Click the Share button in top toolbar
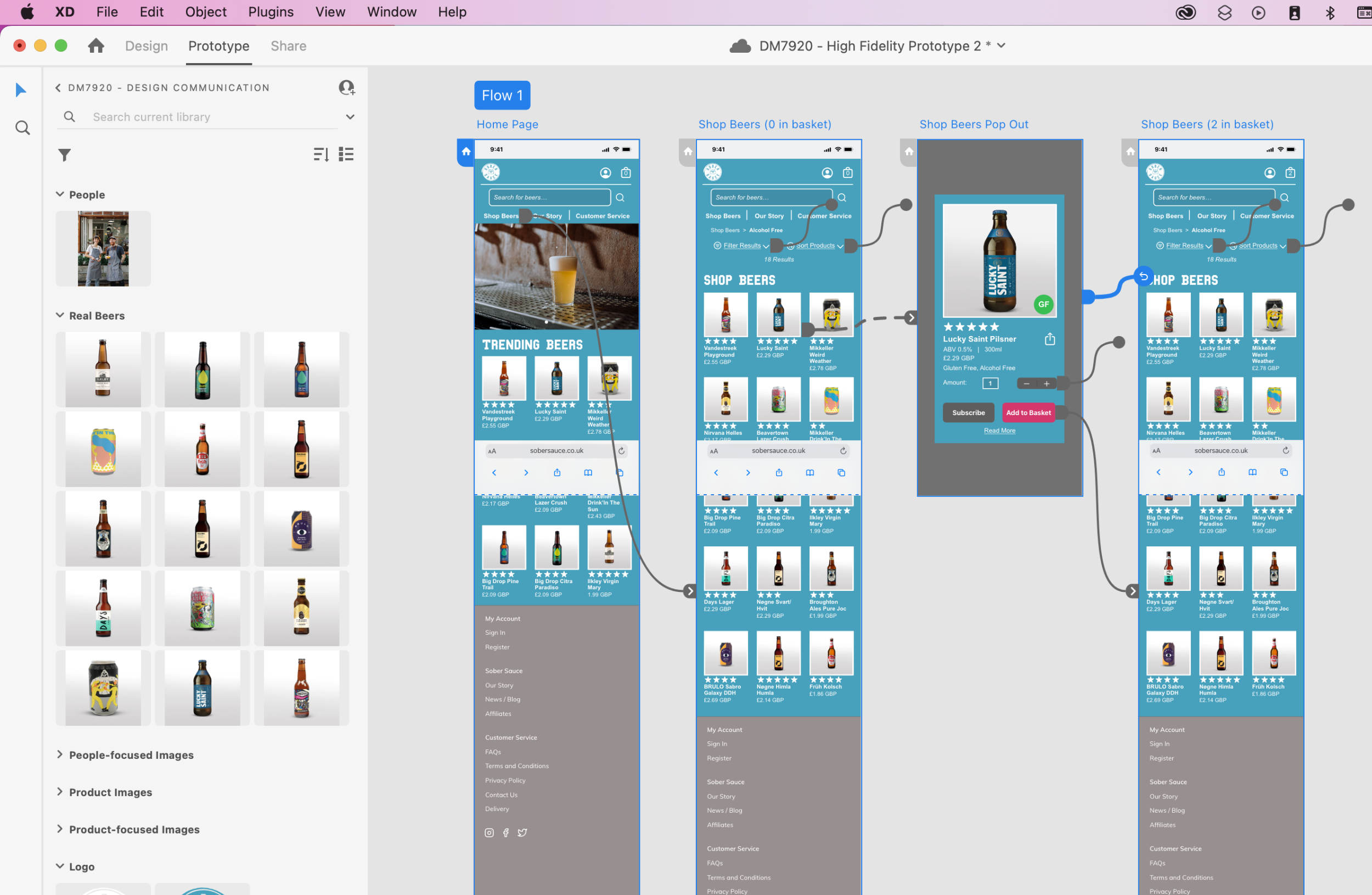This screenshot has height=895, width=1372. pos(288,46)
